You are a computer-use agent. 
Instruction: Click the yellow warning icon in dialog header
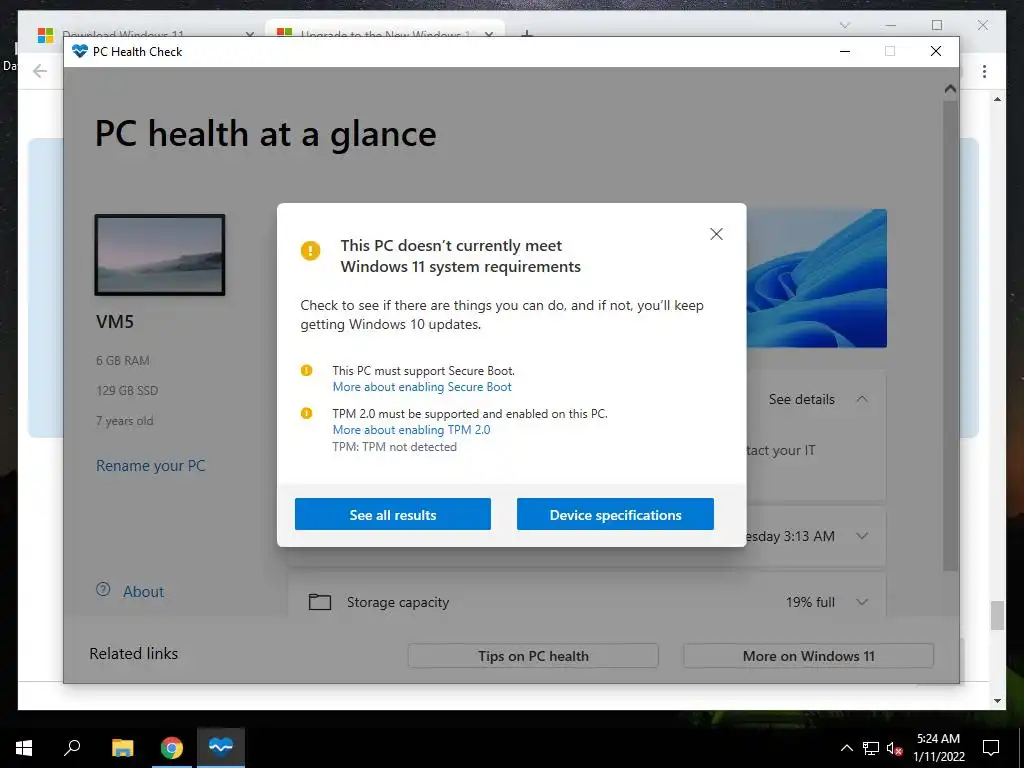click(310, 250)
